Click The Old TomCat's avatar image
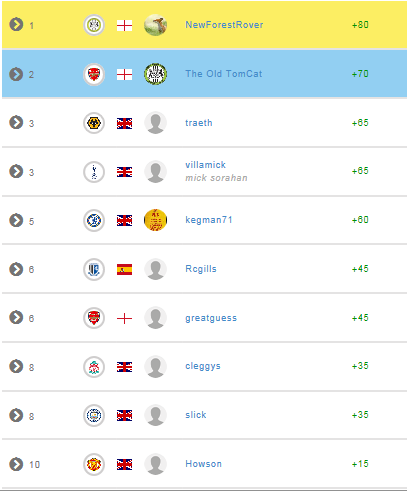The width and height of the screenshot is (407, 492). pos(155,74)
